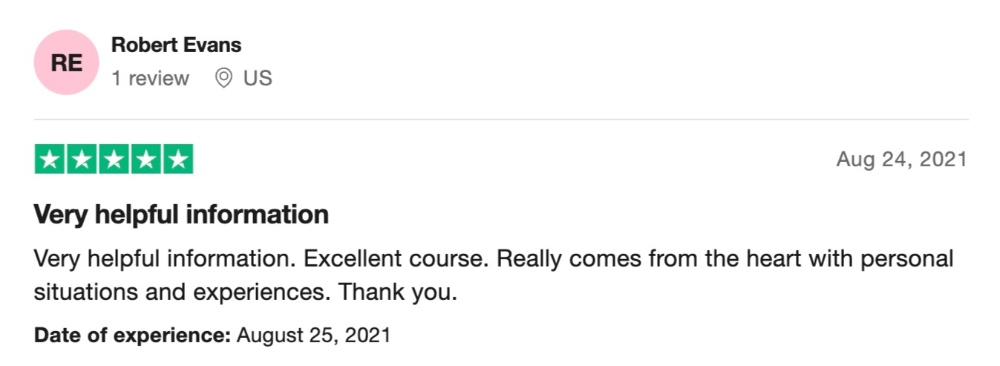Click the pink RE avatar circle

[x=66, y=62]
